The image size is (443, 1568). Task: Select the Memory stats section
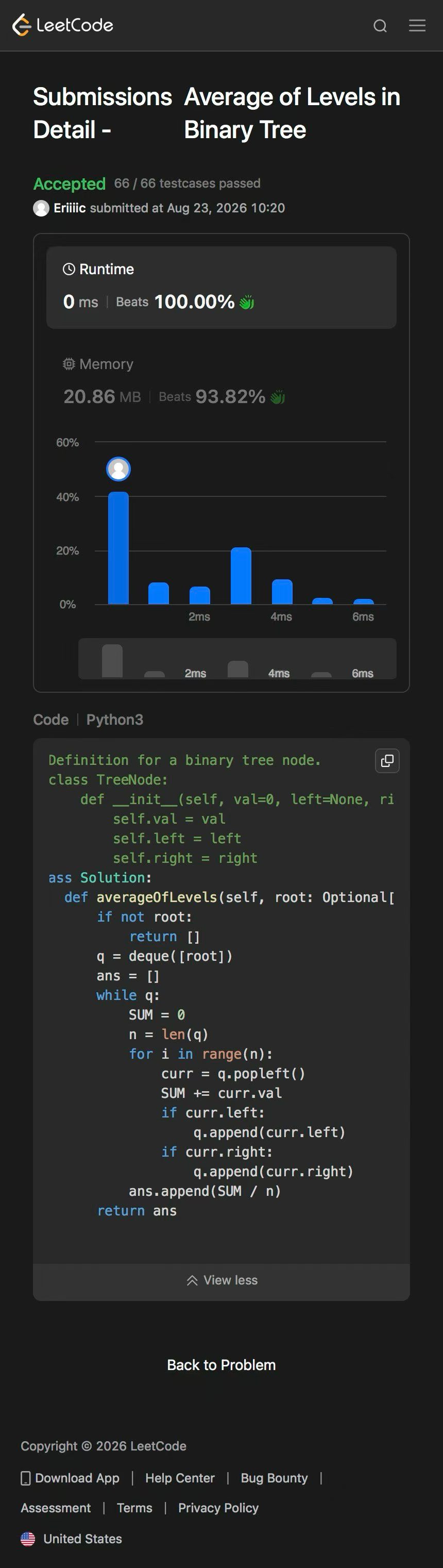221,381
